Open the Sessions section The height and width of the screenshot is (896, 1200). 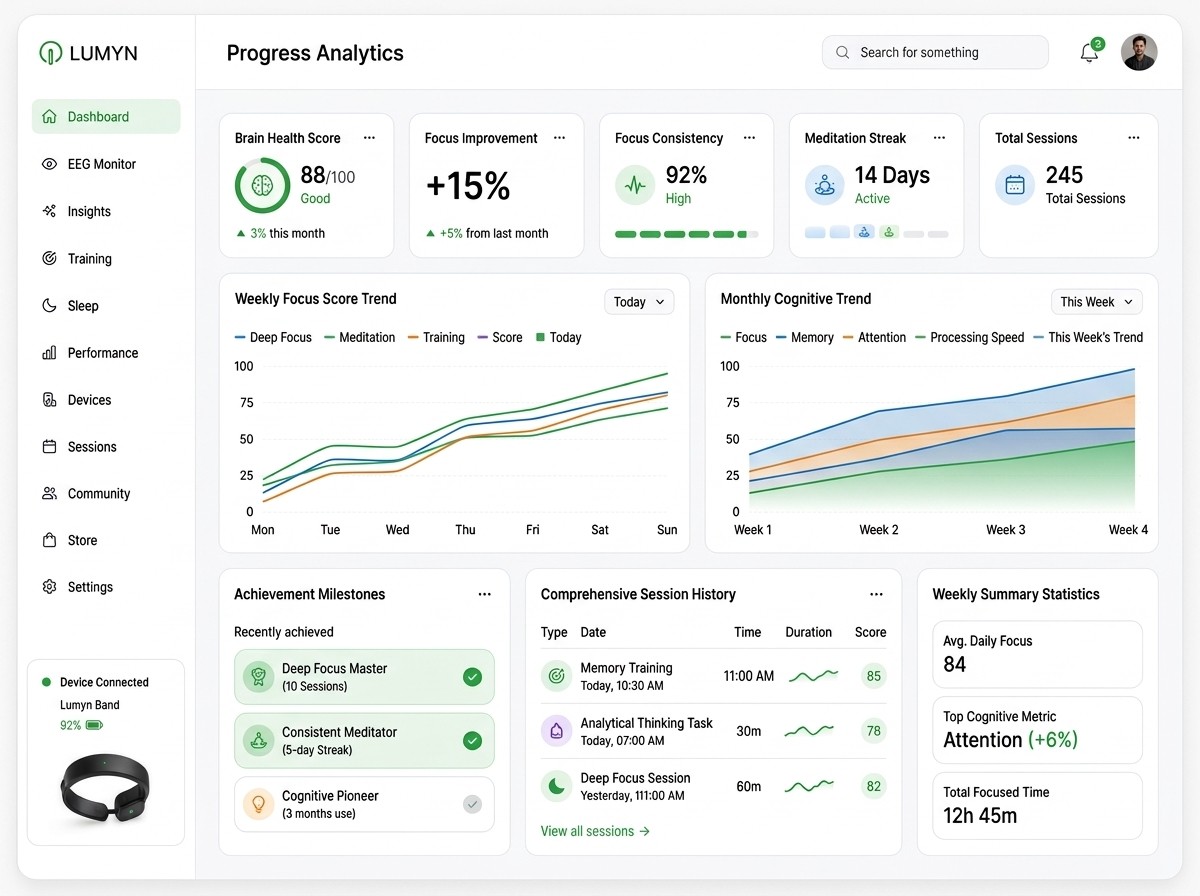tap(106, 447)
